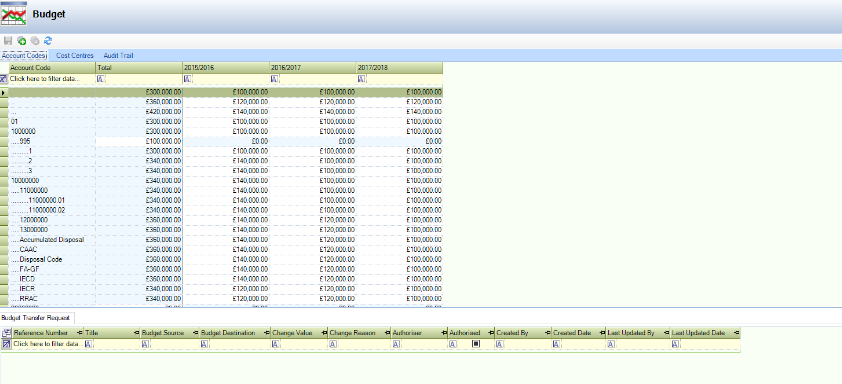This screenshot has width=842, height=384.
Task: Pin the Last Updated Date column
Action: click(x=736, y=333)
